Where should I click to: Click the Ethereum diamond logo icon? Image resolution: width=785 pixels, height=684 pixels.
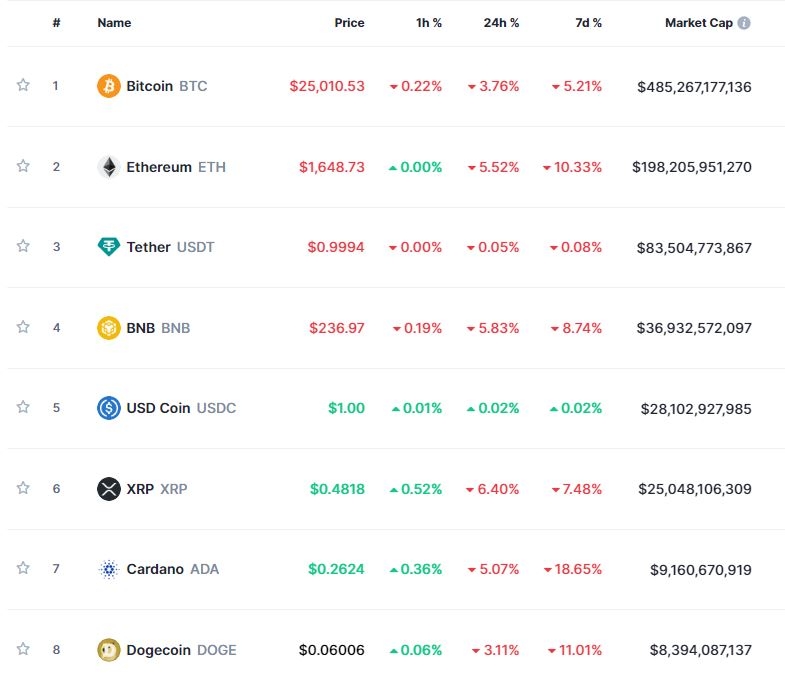pyautogui.click(x=108, y=167)
